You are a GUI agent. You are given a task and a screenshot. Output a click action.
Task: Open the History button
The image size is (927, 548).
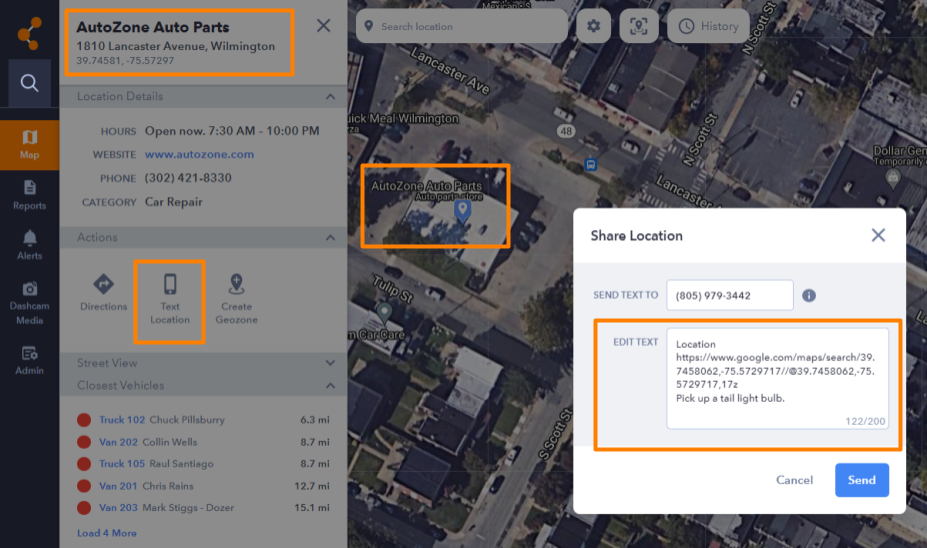tap(708, 26)
